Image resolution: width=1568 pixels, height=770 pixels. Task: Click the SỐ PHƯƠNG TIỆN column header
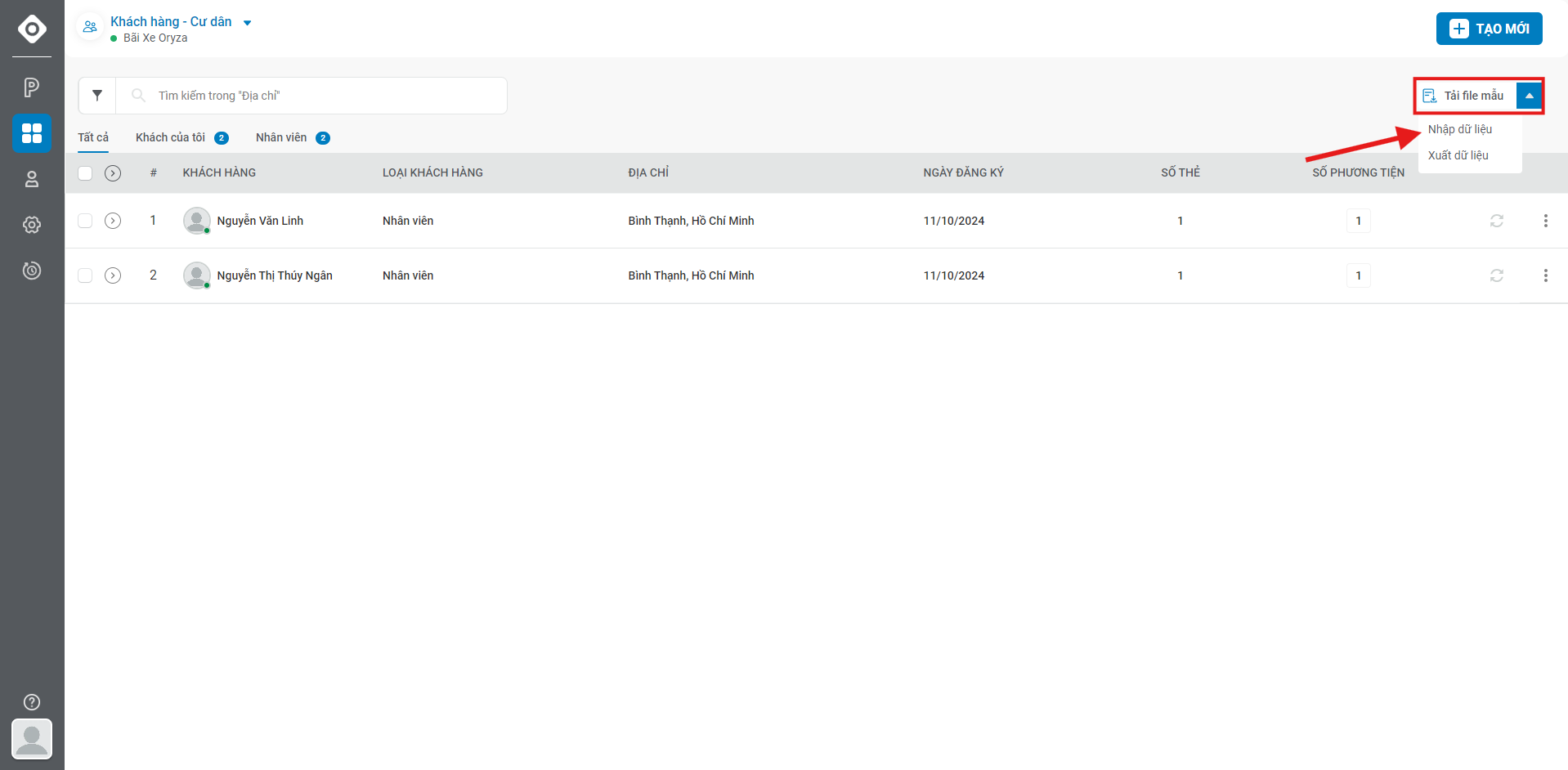point(1358,172)
